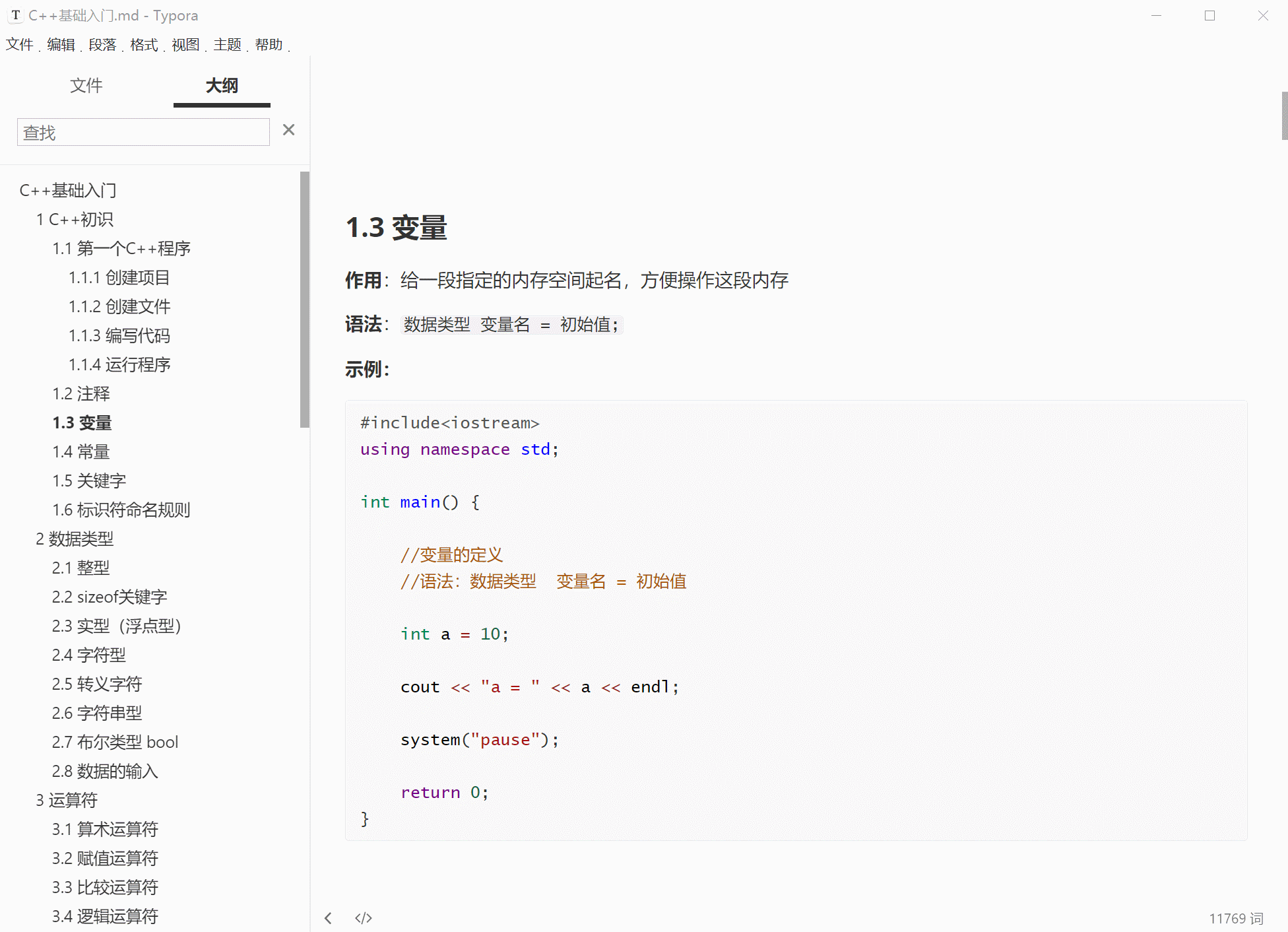Jump to 2 数据类型 in outline
This screenshot has width=1288, height=932.
75,539
